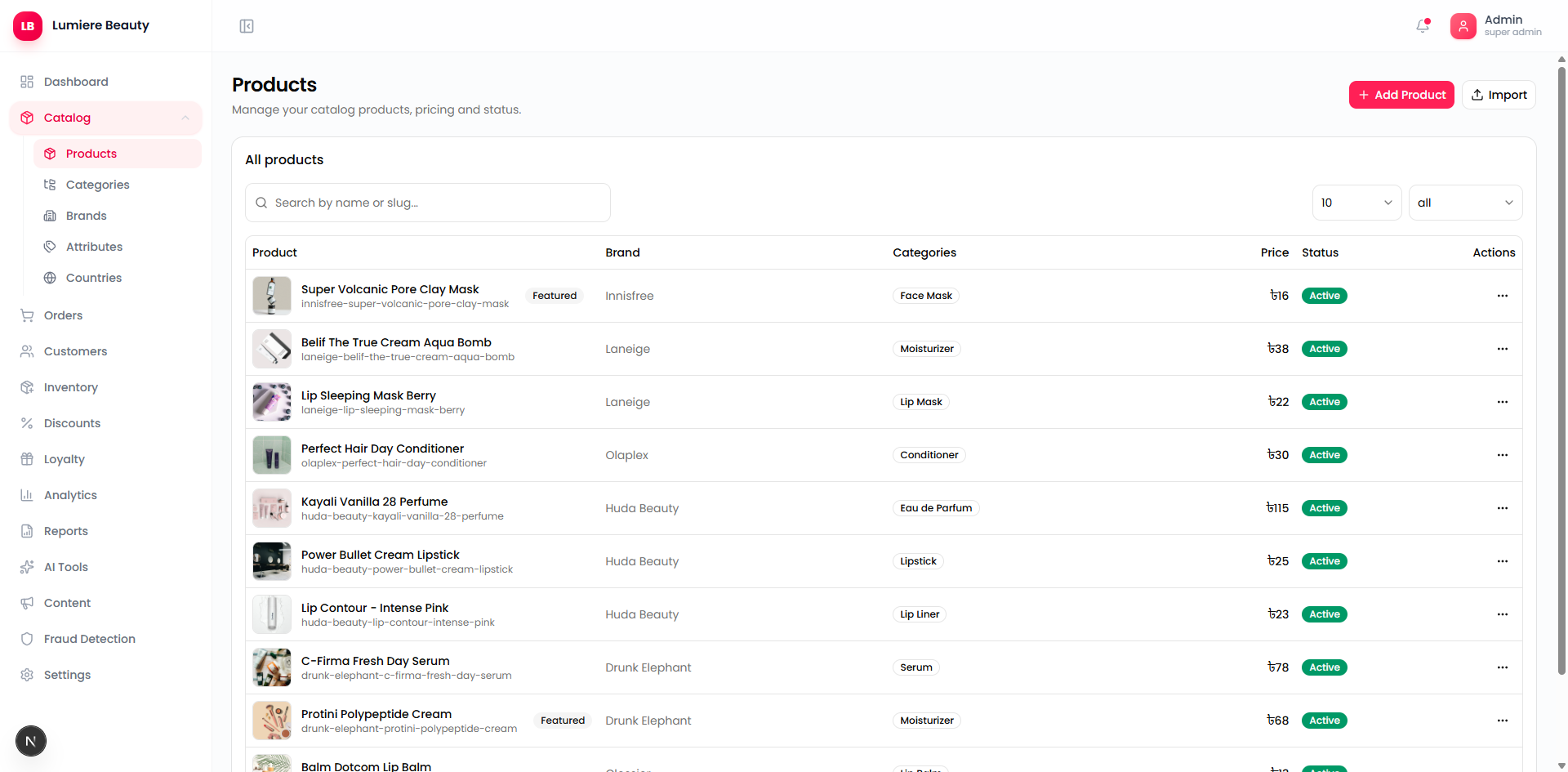Image resolution: width=1568 pixels, height=772 pixels.
Task: Open the C-Firma Fresh Day Serum product name
Action: tap(376, 661)
